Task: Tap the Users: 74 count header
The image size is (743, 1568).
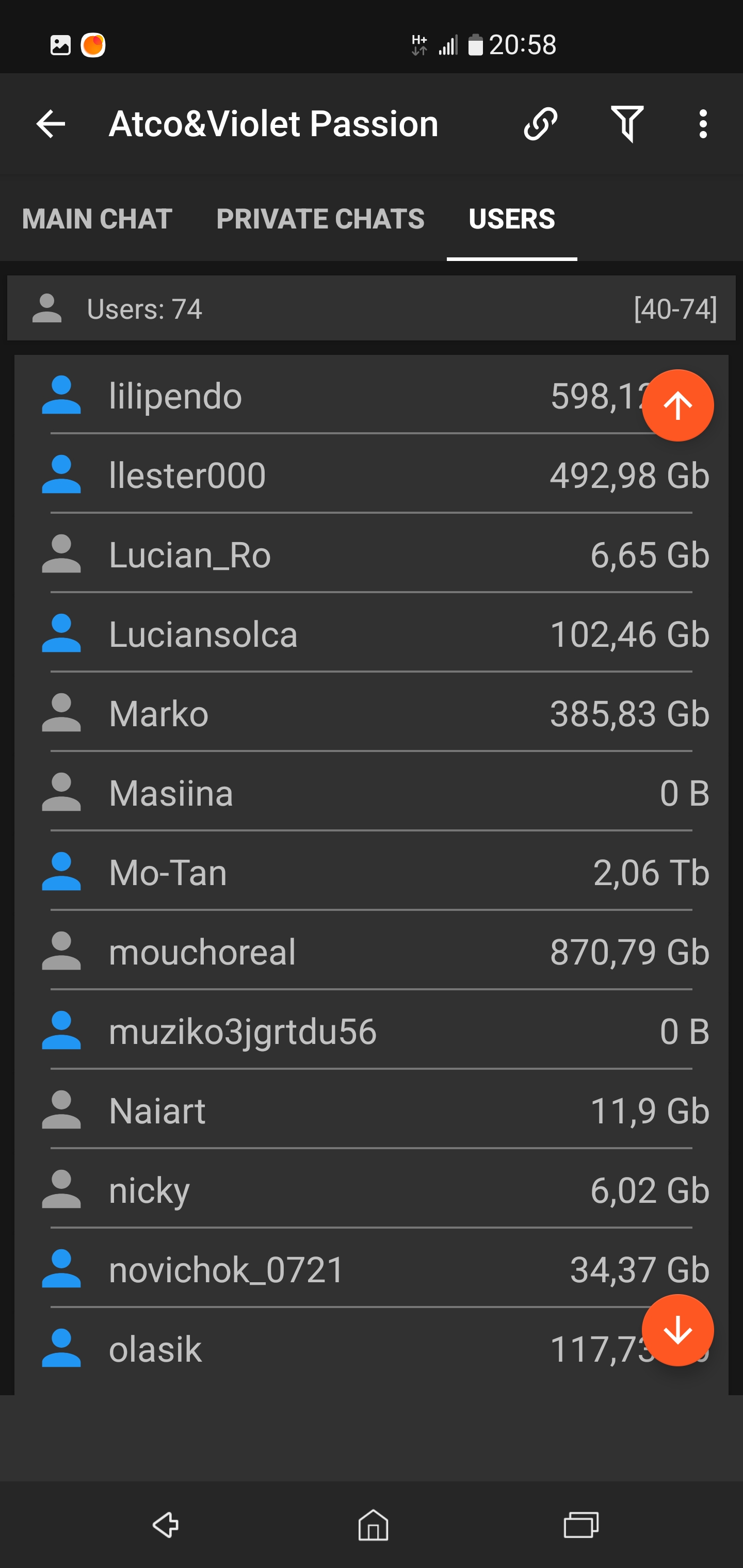Action: pyautogui.click(x=144, y=309)
